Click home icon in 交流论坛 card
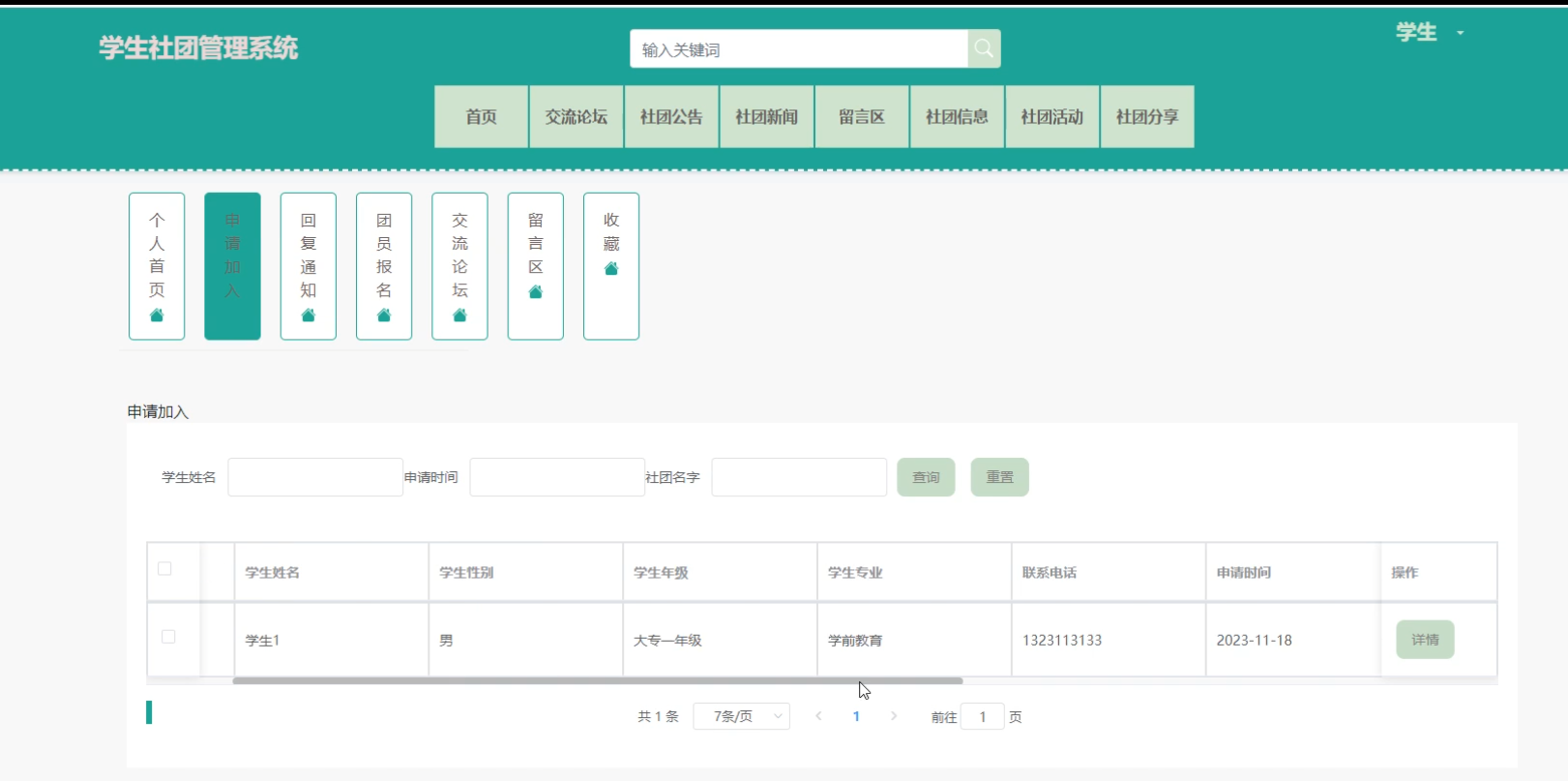1568x781 pixels. [459, 315]
